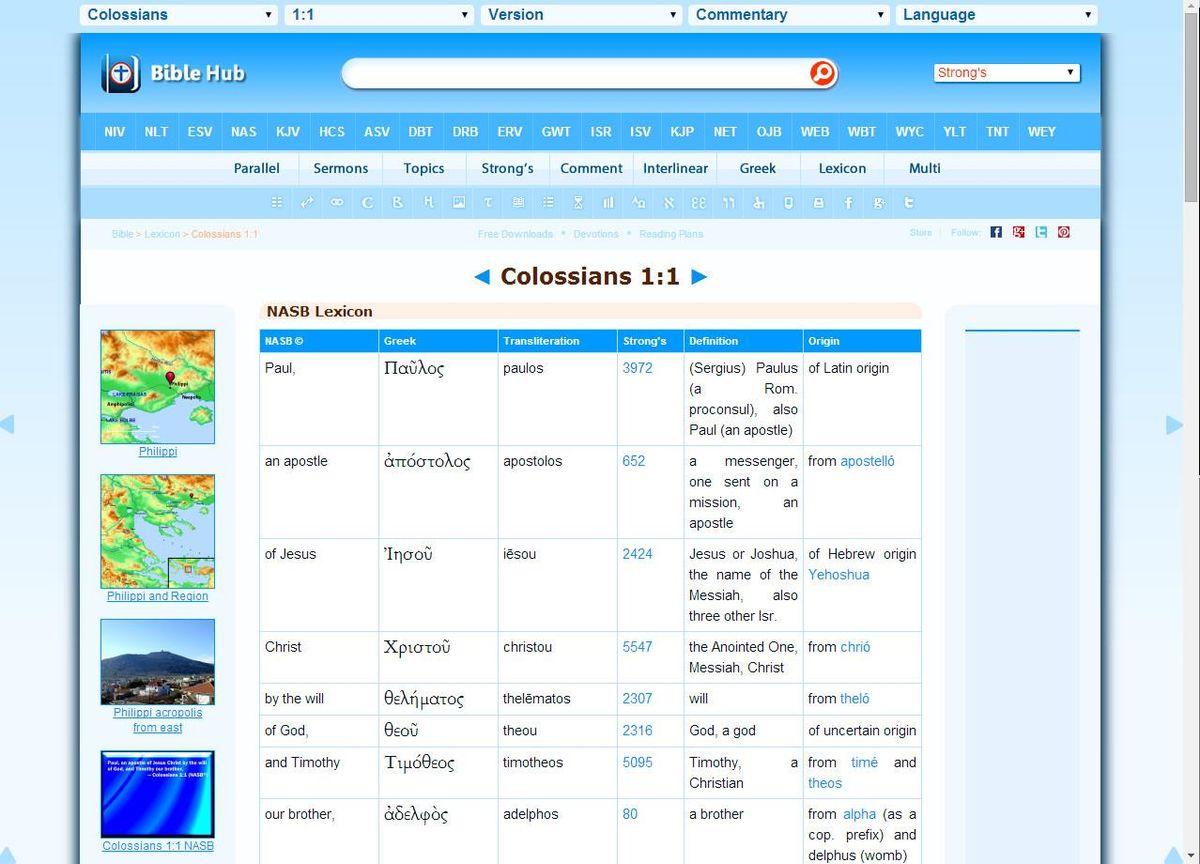Click the Google Plus icon in the icon toolbar

878,202
